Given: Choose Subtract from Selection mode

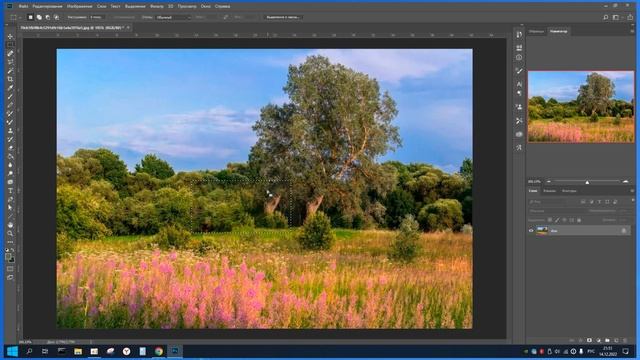Looking at the screenshot, I should pos(48,17).
